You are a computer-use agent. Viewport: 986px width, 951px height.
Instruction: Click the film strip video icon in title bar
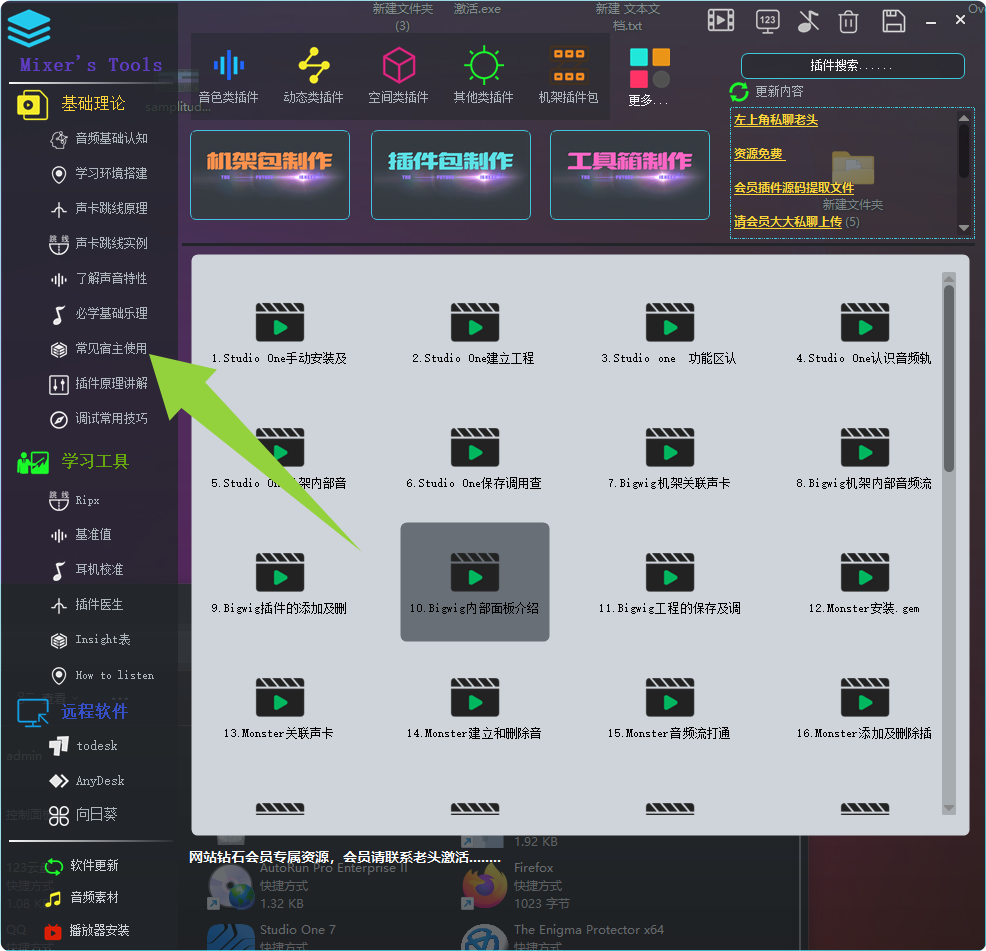point(721,21)
